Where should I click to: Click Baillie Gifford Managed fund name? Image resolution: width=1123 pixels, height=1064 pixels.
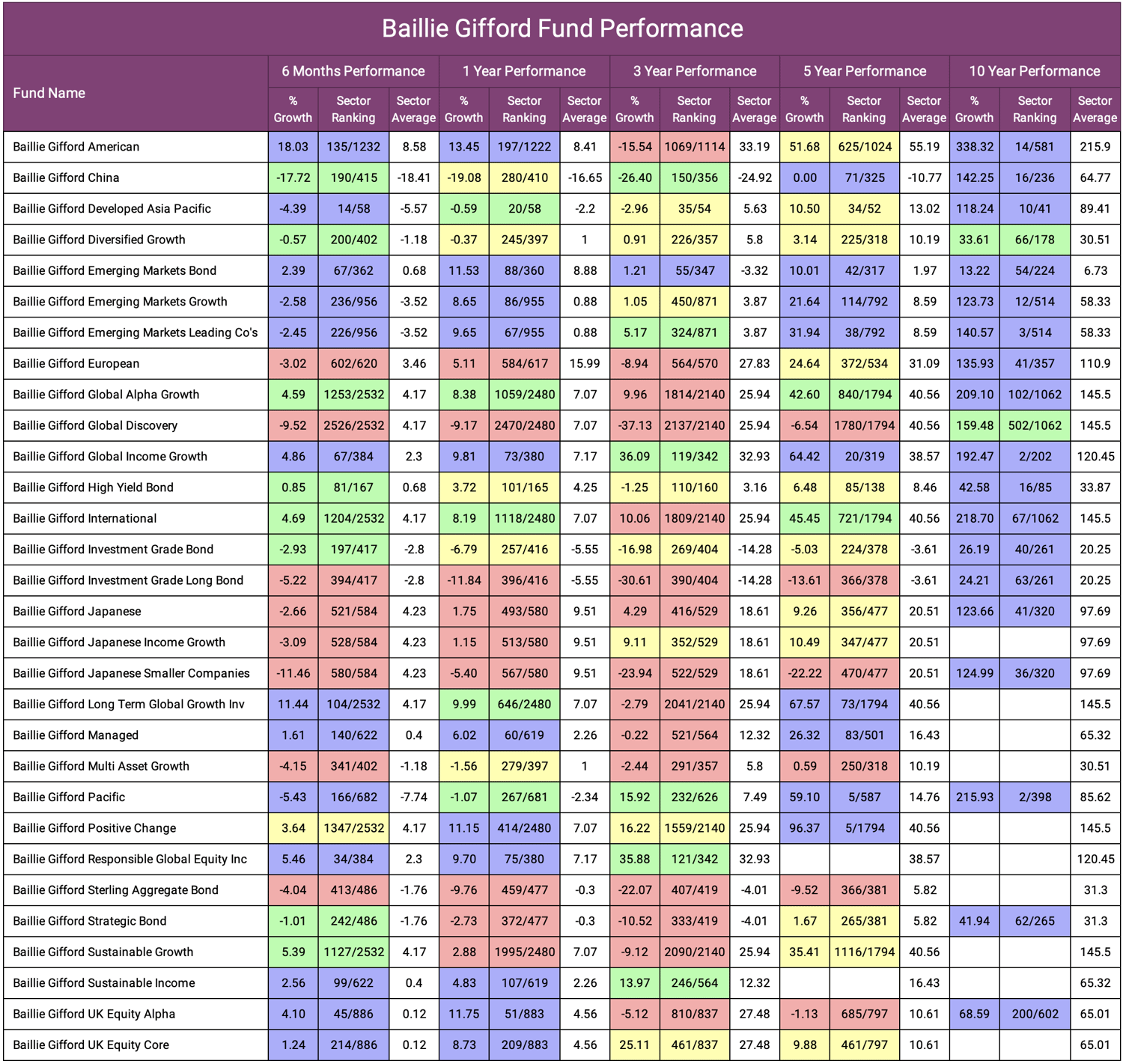pos(76,735)
